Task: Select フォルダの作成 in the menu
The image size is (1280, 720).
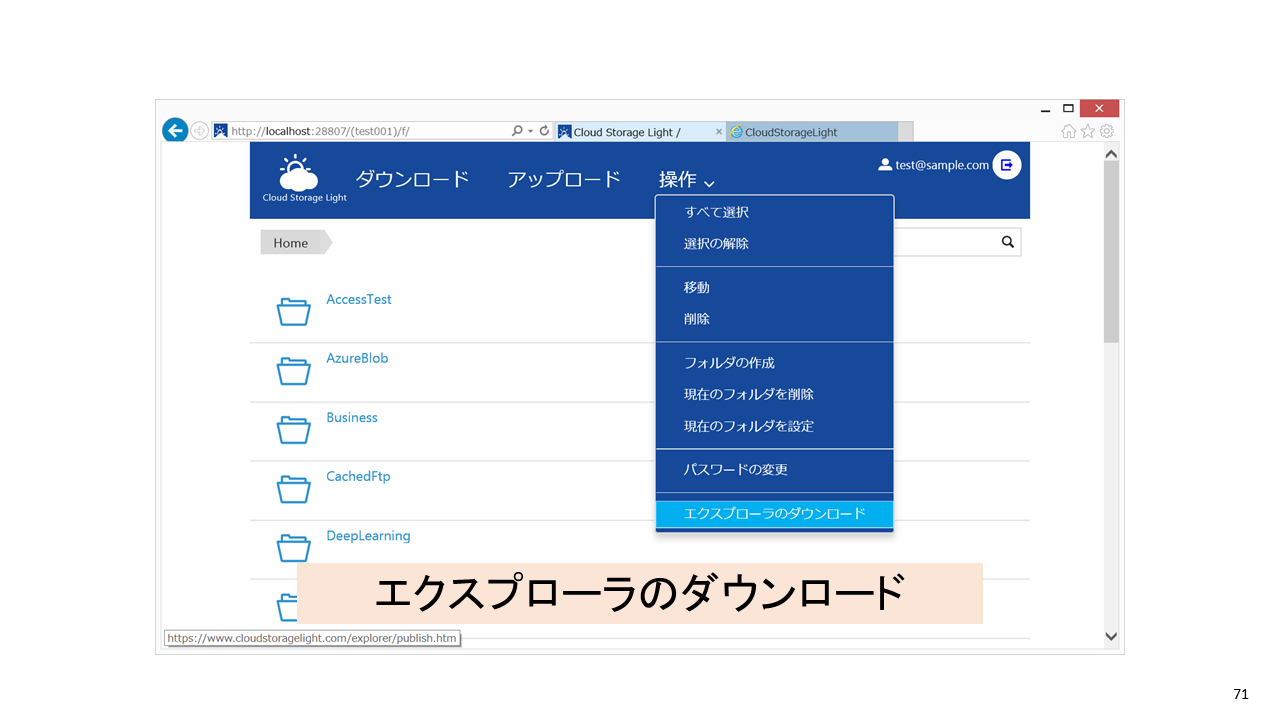Action: click(729, 362)
